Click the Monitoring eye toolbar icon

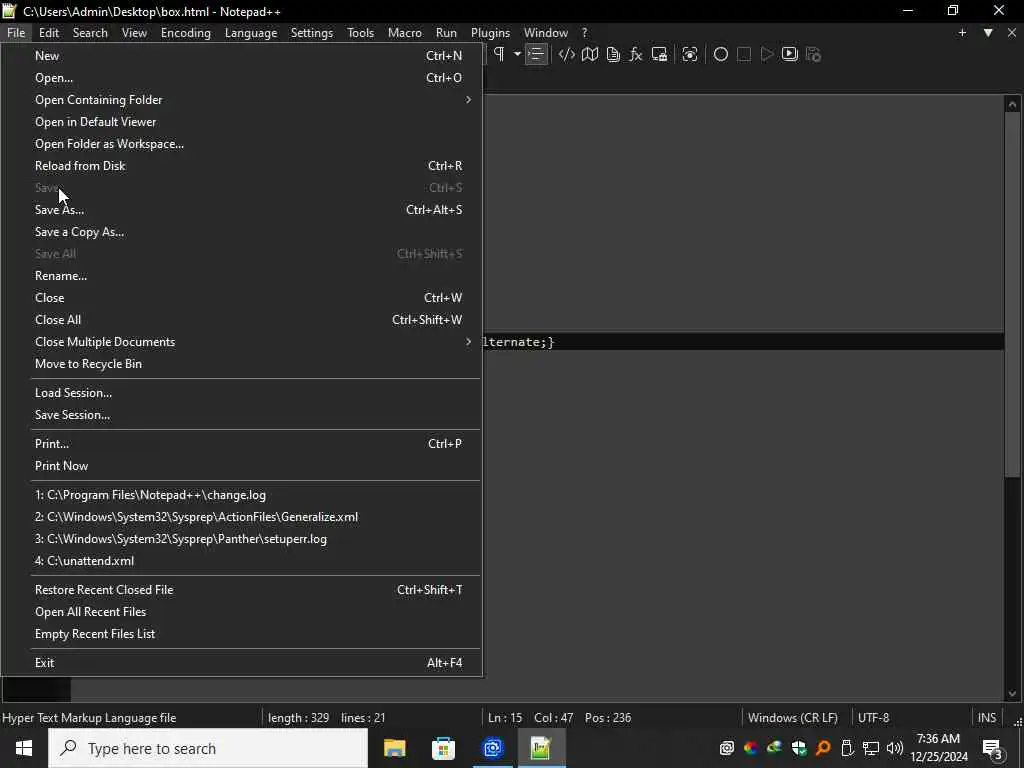(x=690, y=54)
